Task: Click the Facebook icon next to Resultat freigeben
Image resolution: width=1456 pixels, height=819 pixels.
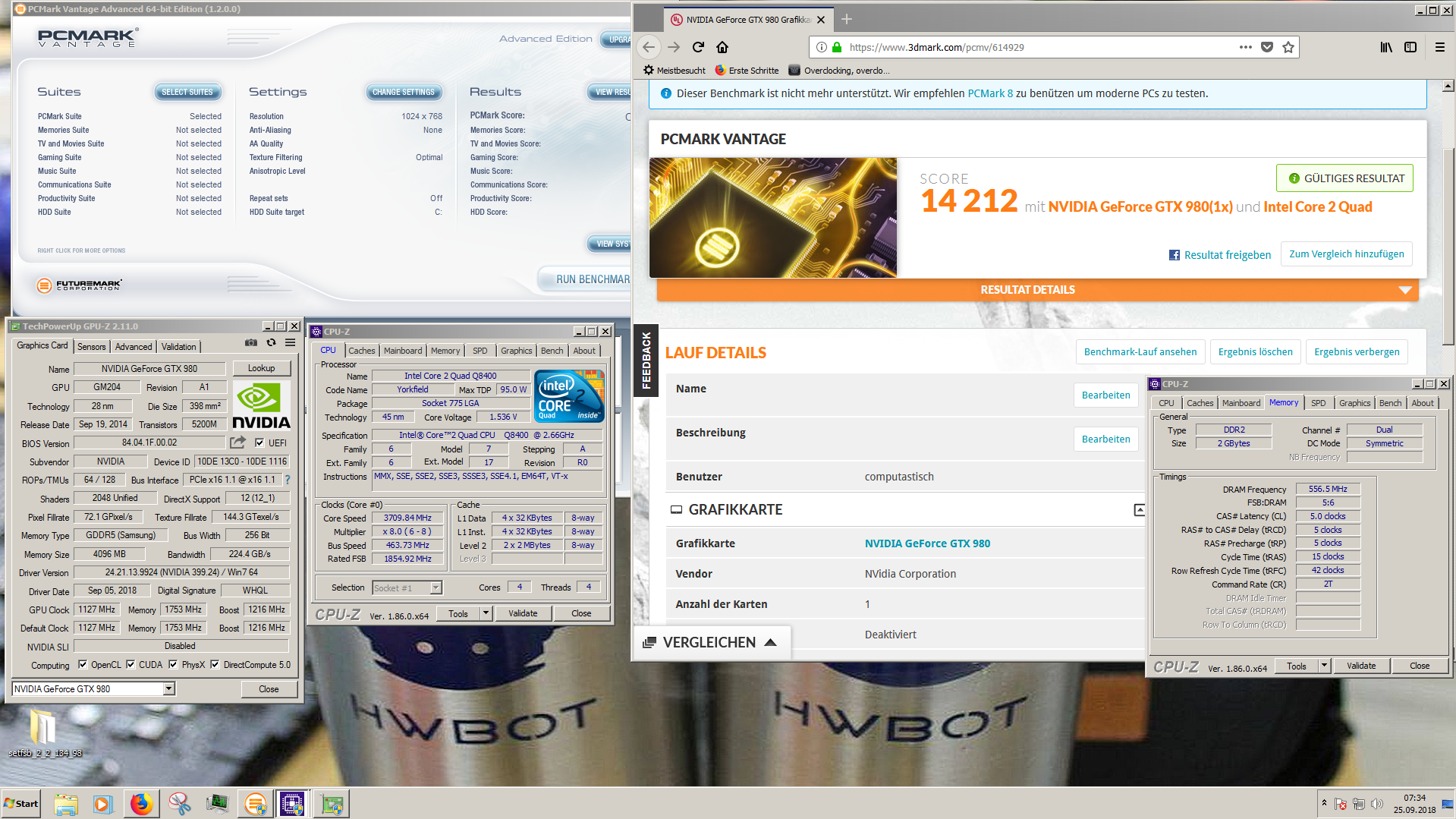Action: pos(1175,255)
